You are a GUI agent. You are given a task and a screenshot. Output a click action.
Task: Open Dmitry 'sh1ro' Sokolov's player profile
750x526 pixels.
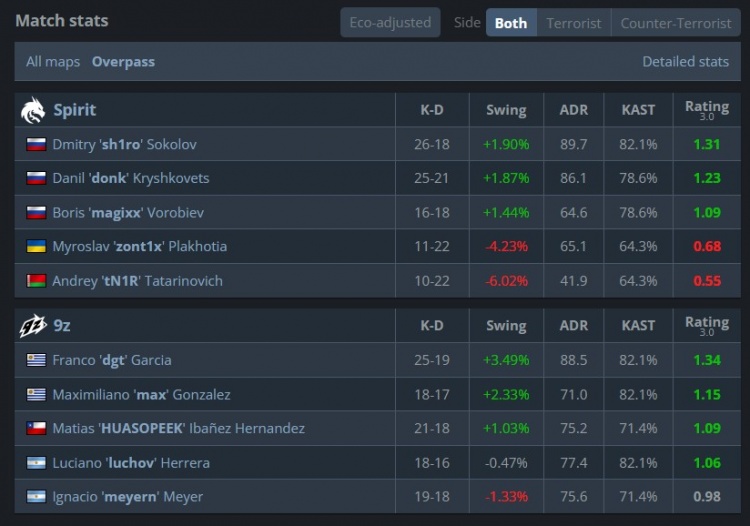coord(124,144)
